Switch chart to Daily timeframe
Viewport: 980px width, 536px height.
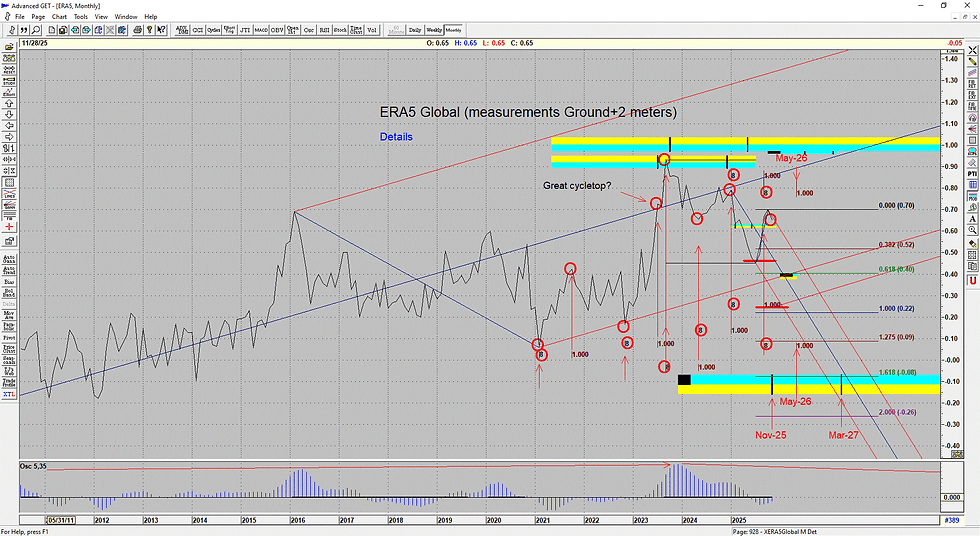coord(414,30)
